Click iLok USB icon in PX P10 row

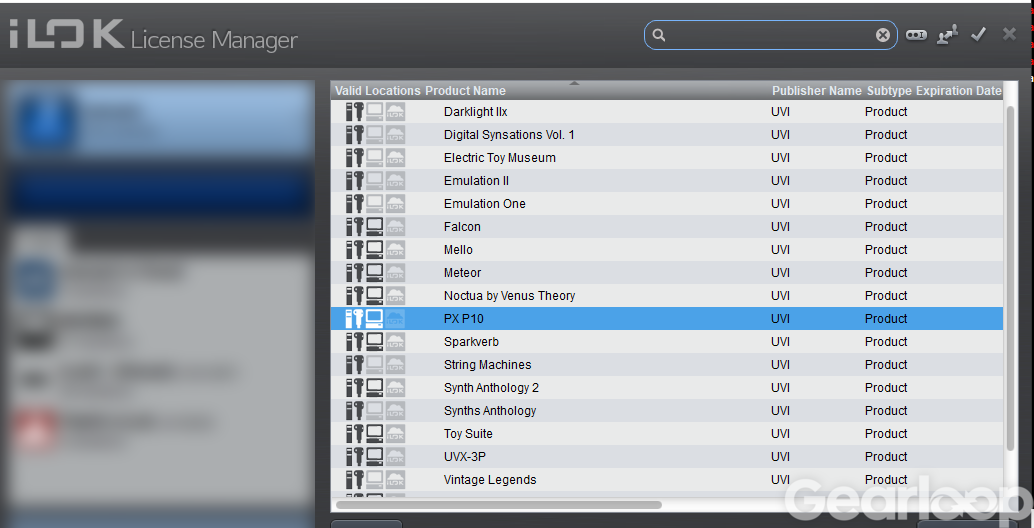pos(355,319)
